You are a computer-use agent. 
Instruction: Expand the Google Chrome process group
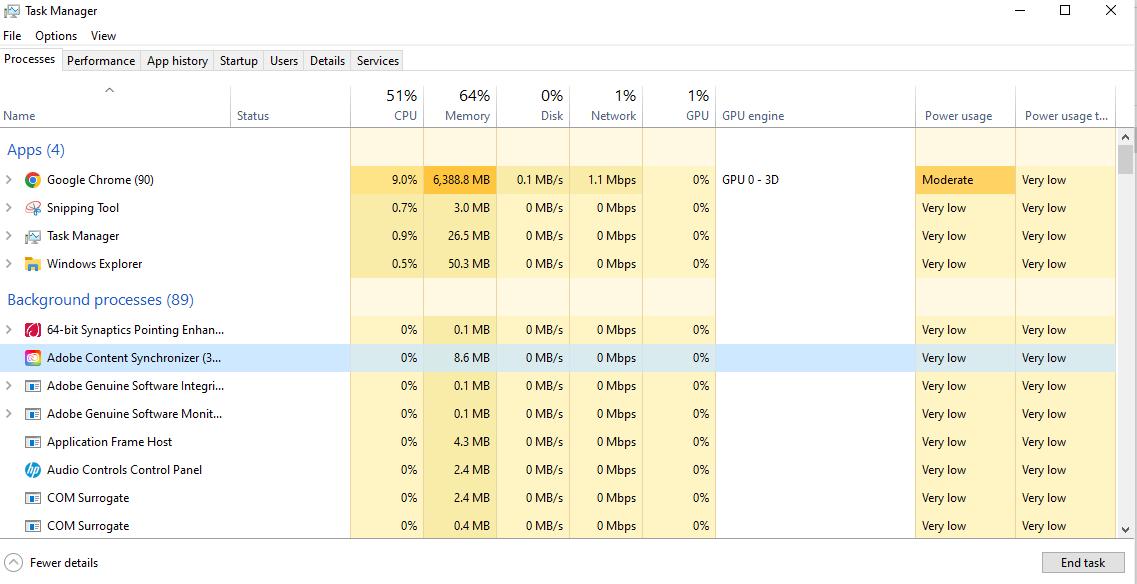tap(9, 180)
